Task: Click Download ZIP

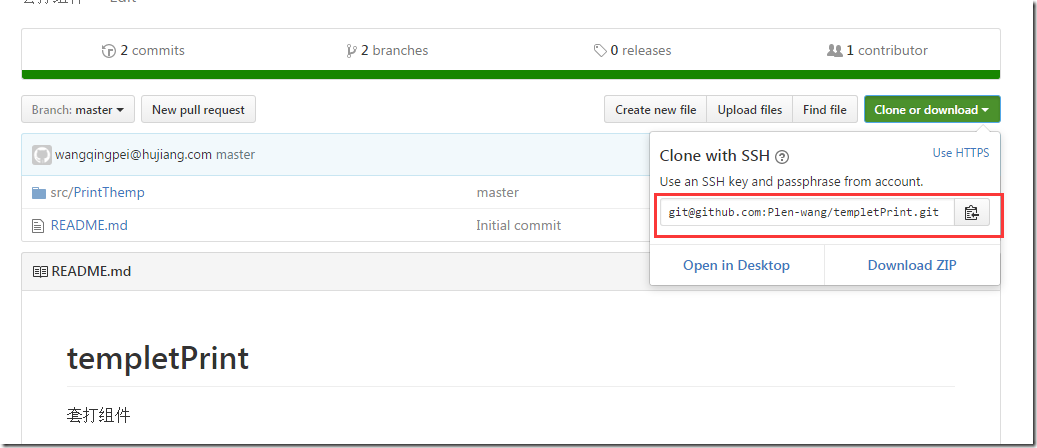Action: coord(912,265)
